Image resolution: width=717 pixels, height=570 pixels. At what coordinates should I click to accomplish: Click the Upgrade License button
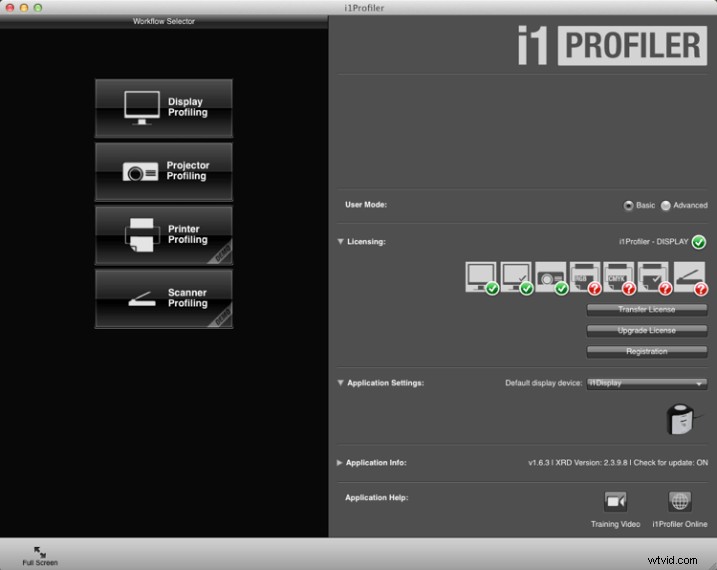(x=647, y=330)
